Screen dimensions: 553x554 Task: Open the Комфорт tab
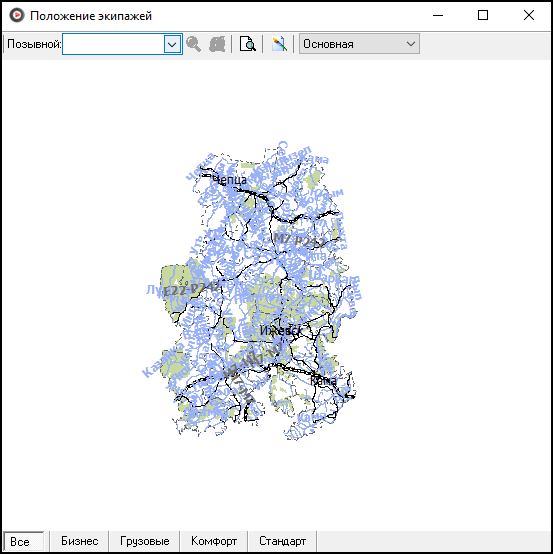pyautogui.click(x=214, y=541)
